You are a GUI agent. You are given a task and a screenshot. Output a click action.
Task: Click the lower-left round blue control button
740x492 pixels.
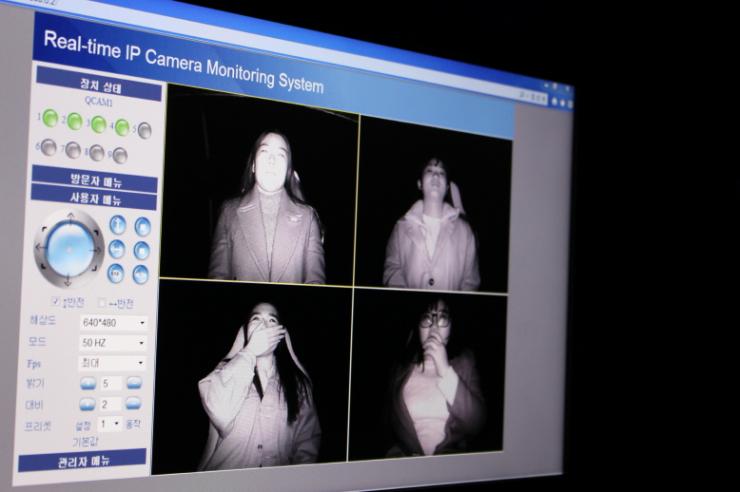116,272
